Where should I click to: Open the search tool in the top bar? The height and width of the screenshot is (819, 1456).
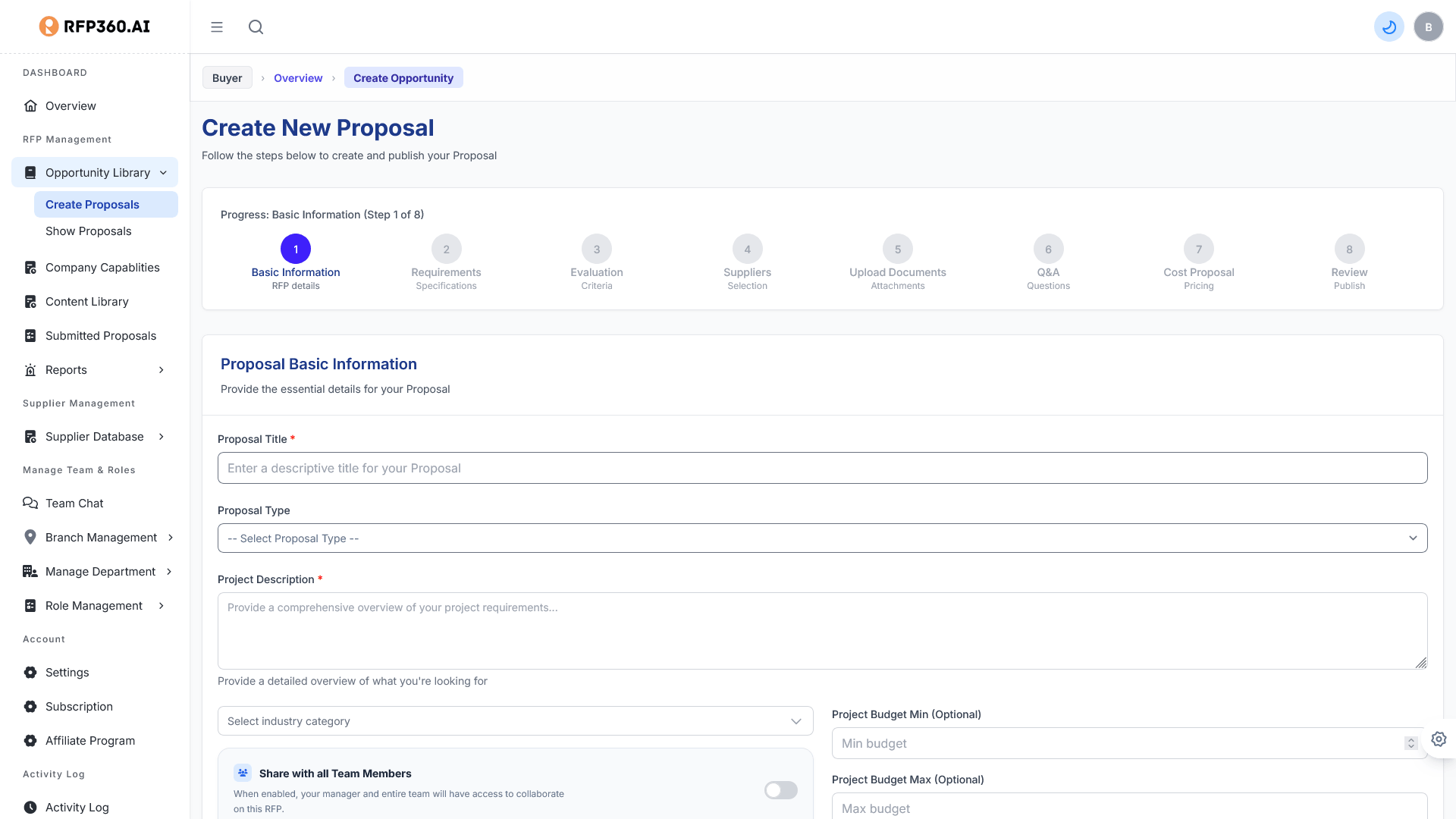tap(256, 27)
